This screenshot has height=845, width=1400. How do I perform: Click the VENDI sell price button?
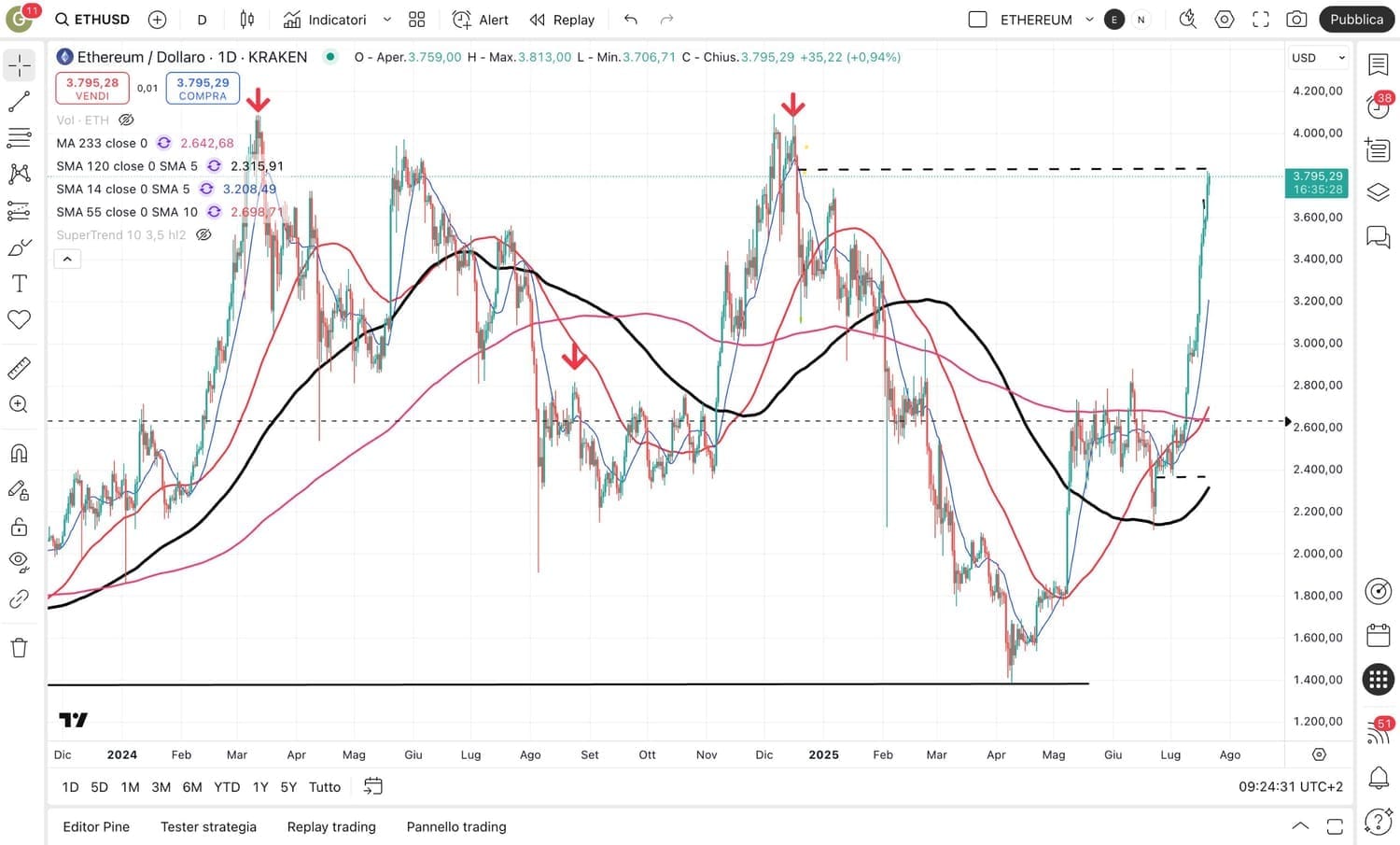coord(92,89)
